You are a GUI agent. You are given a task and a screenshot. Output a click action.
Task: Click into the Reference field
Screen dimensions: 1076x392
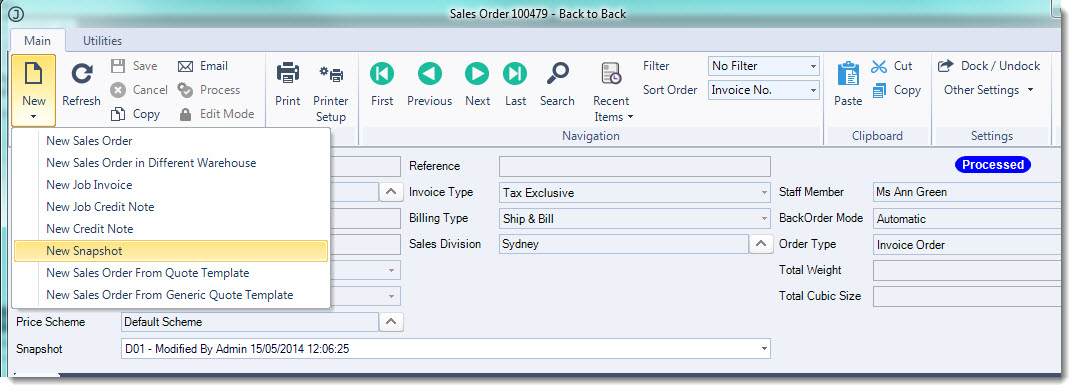tap(635, 166)
